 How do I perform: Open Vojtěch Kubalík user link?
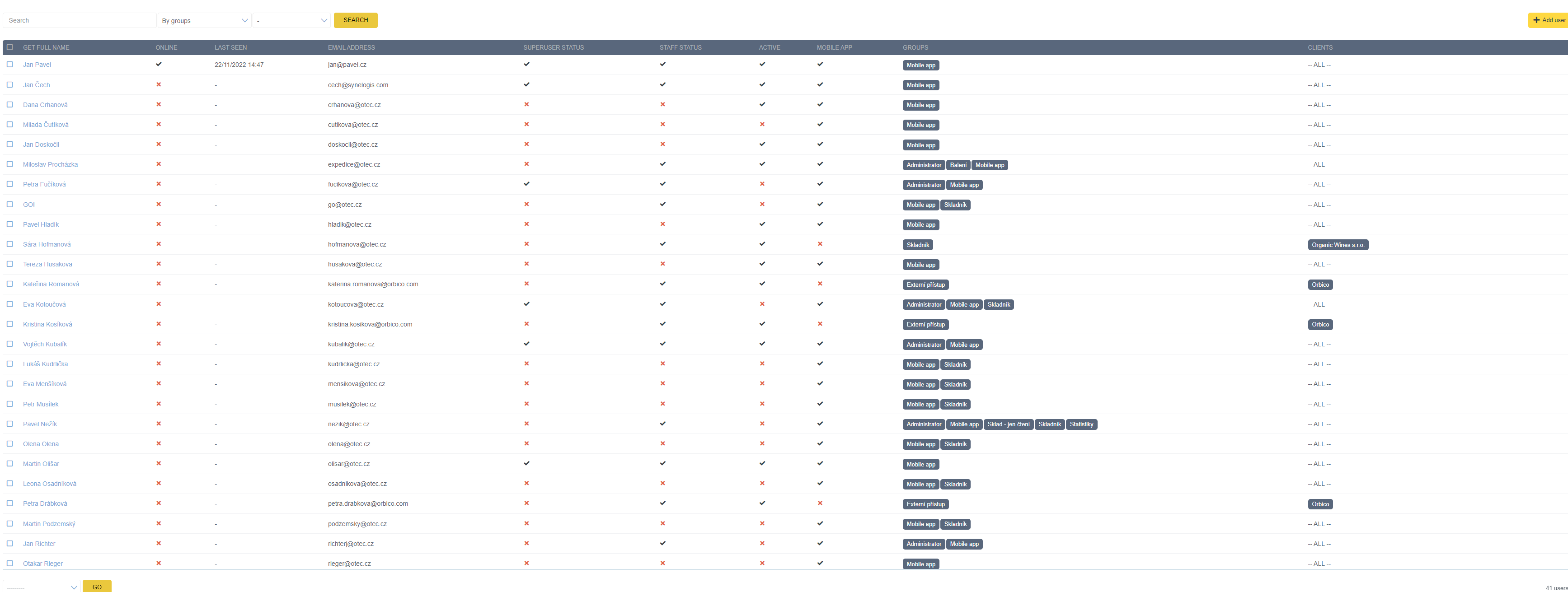pyautogui.click(x=45, y=345)
